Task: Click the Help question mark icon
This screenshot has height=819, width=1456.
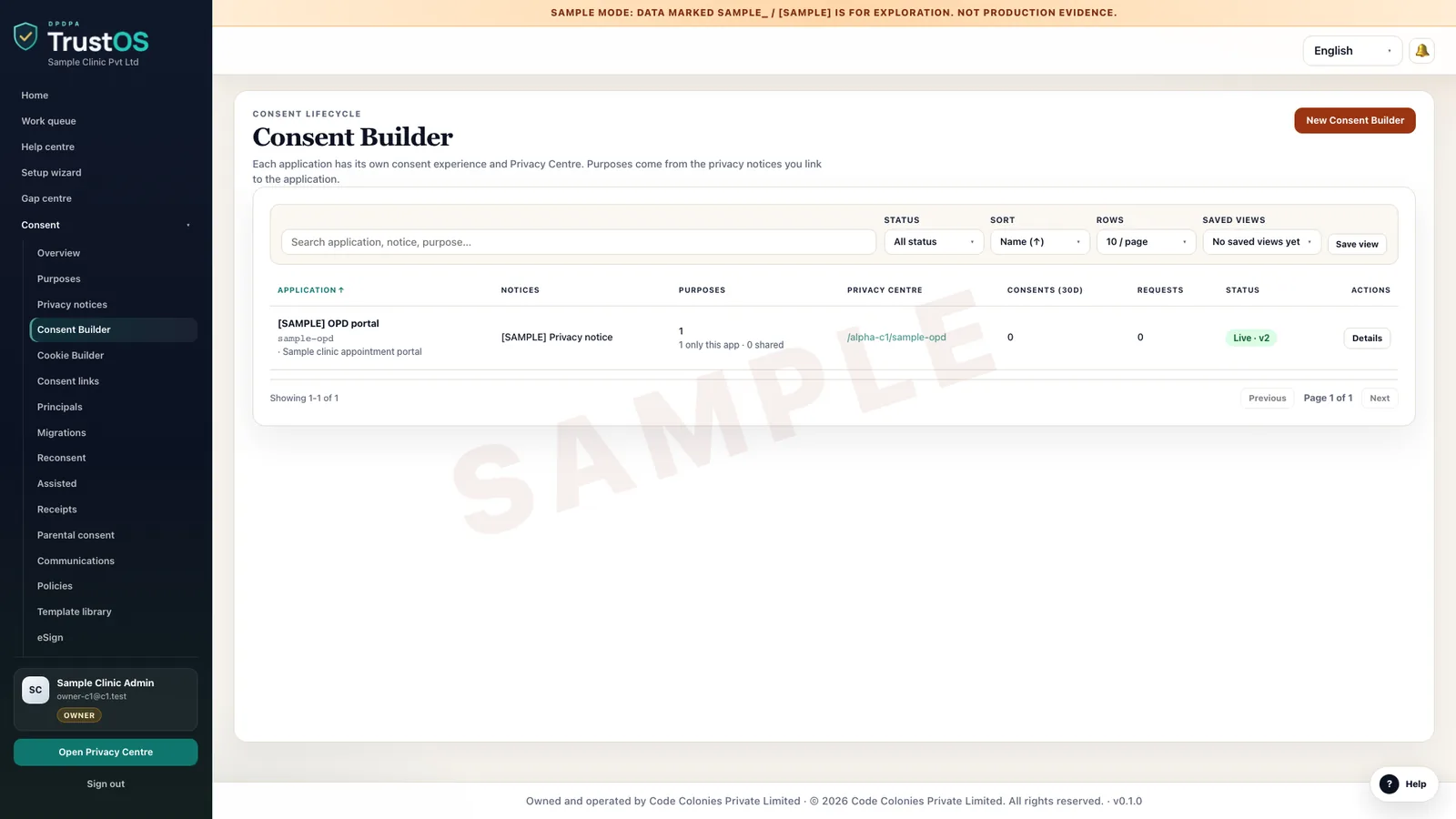Action: click(1389, 784)
